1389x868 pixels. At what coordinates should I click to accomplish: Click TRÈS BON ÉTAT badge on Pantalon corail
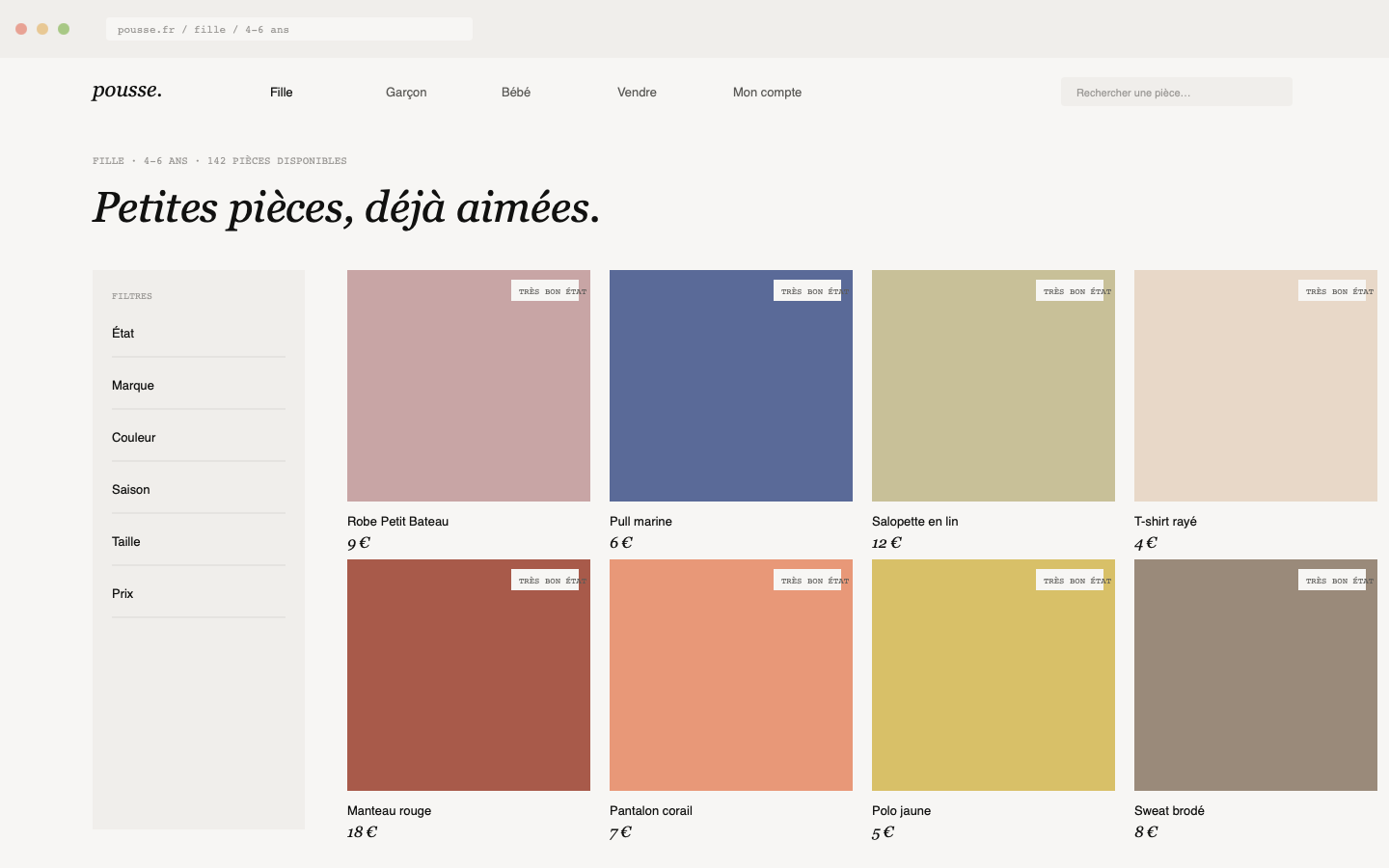[x=807, y=580]
